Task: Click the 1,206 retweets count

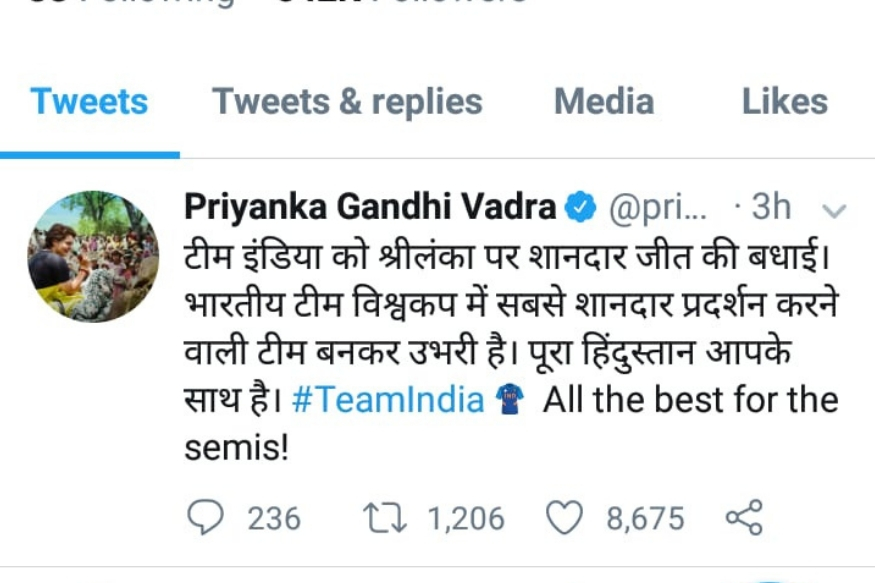Action: pyautogui.click(x=466, y=518)
